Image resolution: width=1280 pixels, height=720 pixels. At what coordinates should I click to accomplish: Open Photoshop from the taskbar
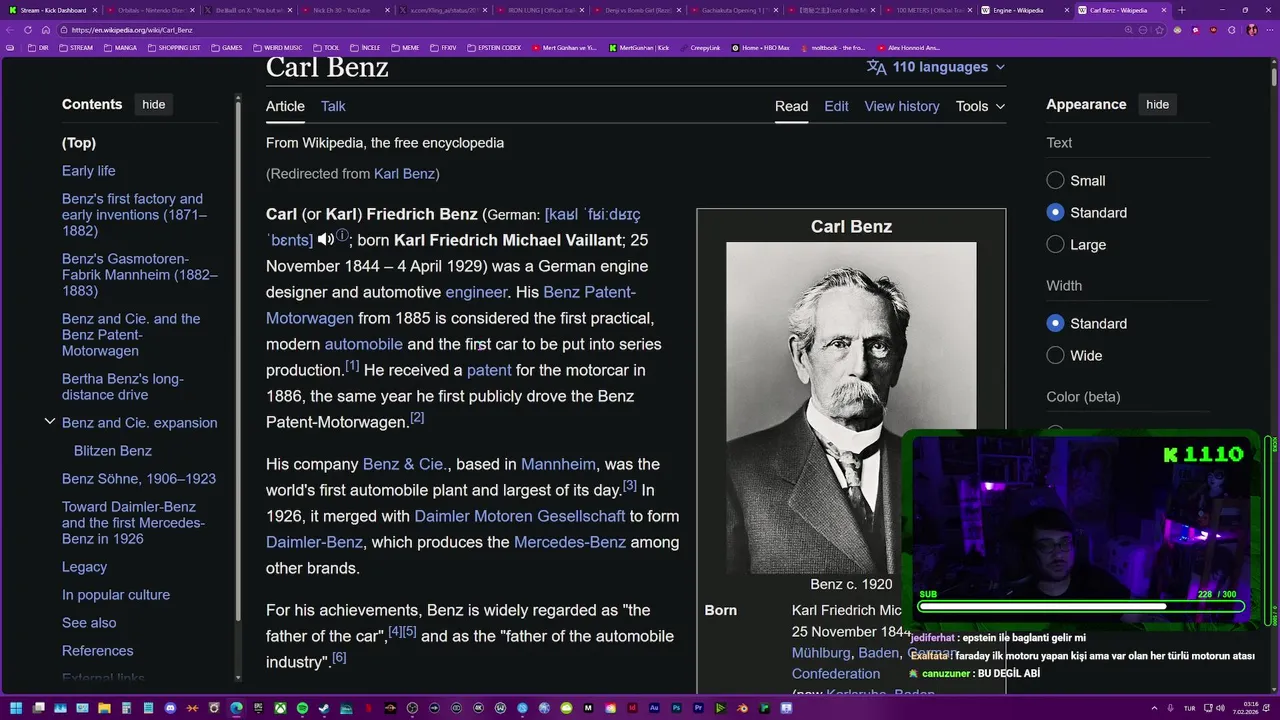676,708
